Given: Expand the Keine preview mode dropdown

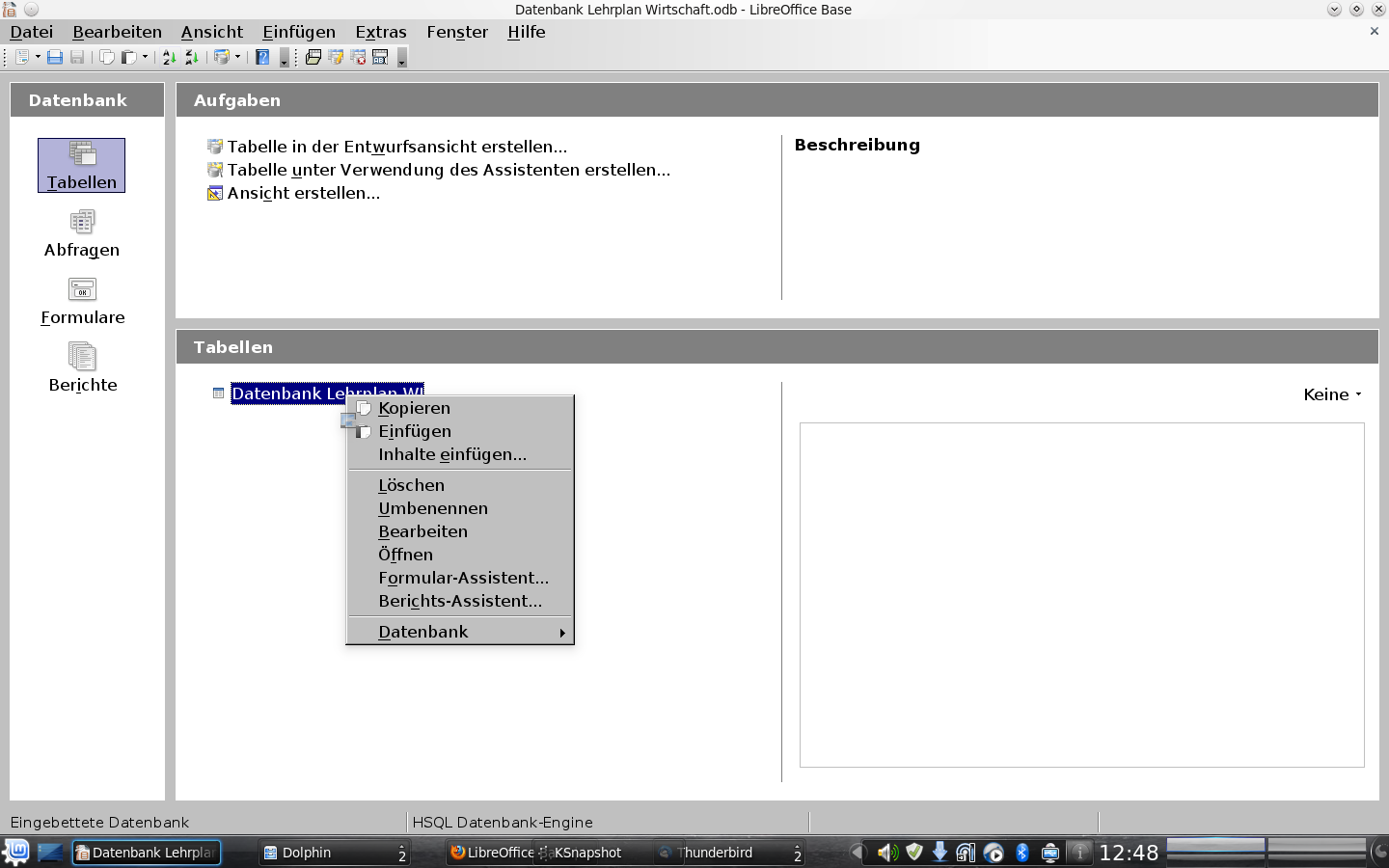Looking at the screenshot, I should 1332,394.
